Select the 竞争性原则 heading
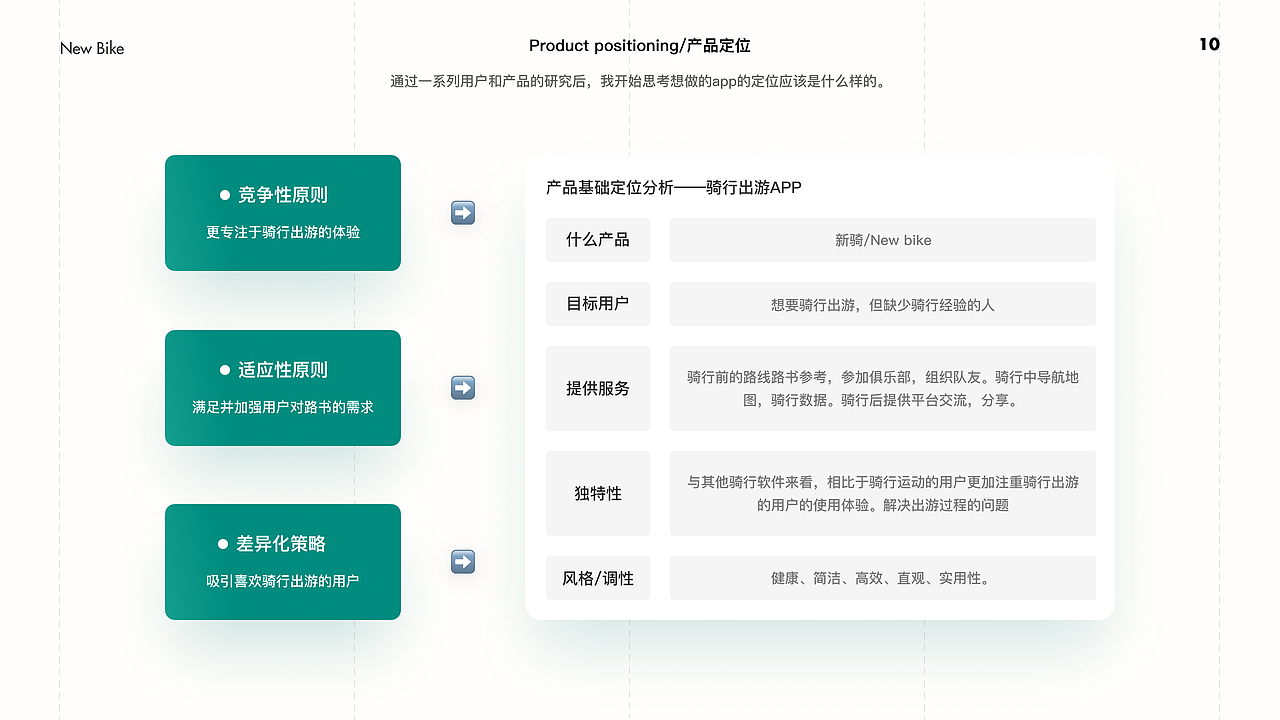 [283, 195]
